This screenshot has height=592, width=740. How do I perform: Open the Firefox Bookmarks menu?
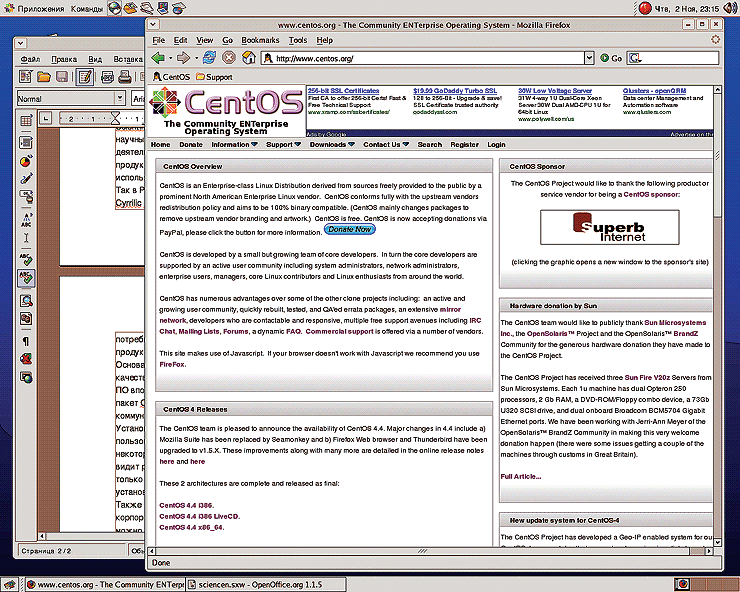click(x=260, y=40)
